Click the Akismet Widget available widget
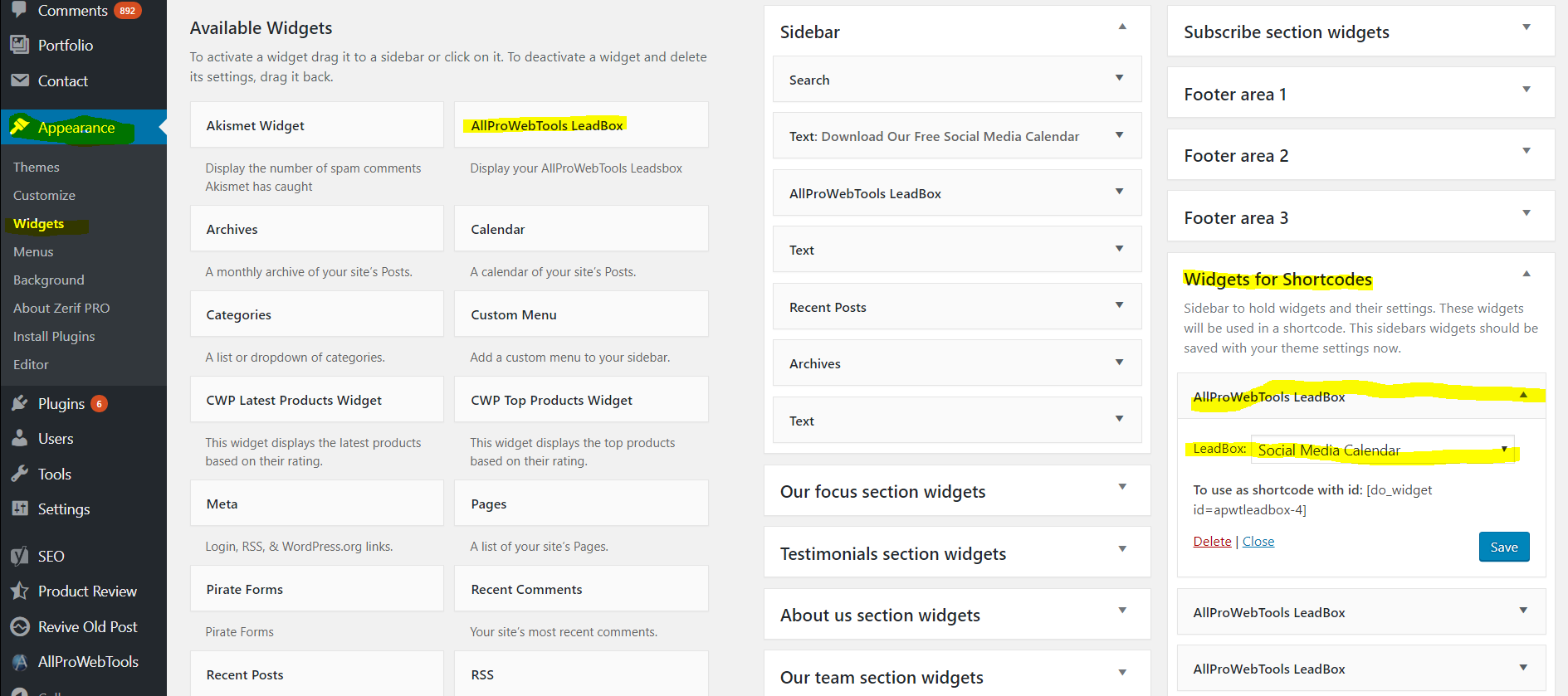 click(x=317, y=125)
